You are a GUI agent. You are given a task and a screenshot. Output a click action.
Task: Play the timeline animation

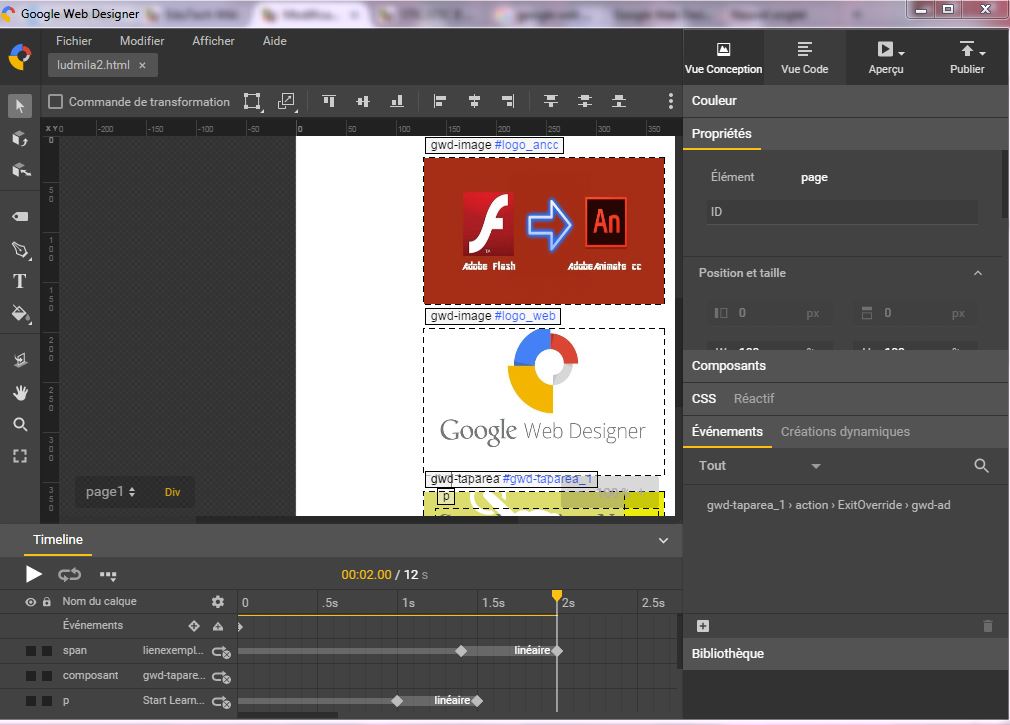(33, 574)
